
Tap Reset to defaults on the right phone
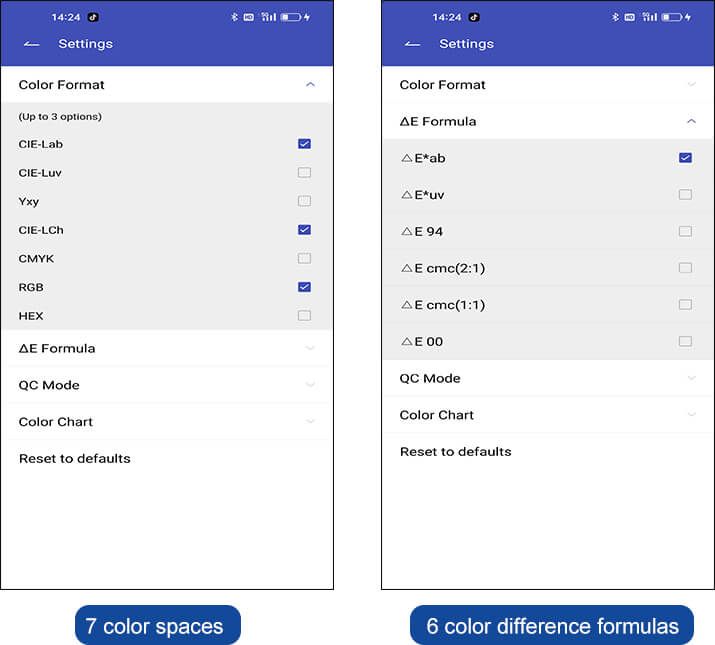coord(456,451)
